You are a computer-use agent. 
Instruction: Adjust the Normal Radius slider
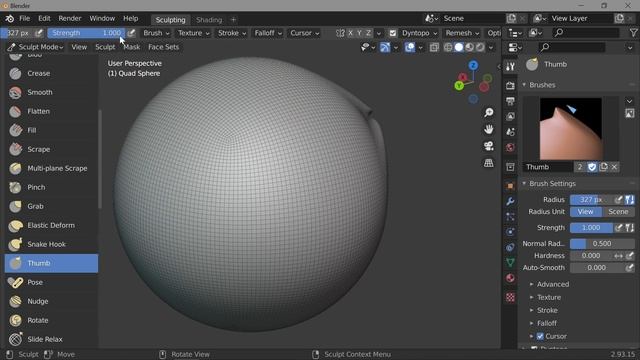click(x=602, y=244)
